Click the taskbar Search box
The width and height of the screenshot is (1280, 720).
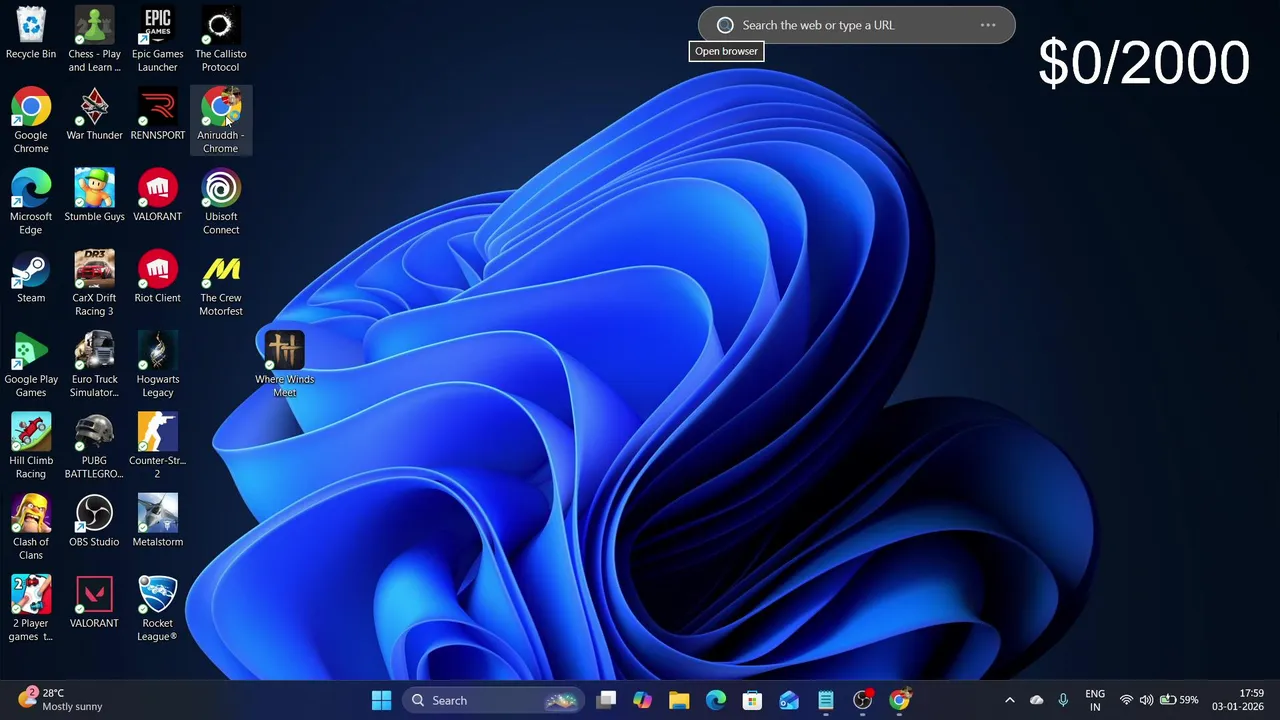pyautogui.click(x=493, y=700)
